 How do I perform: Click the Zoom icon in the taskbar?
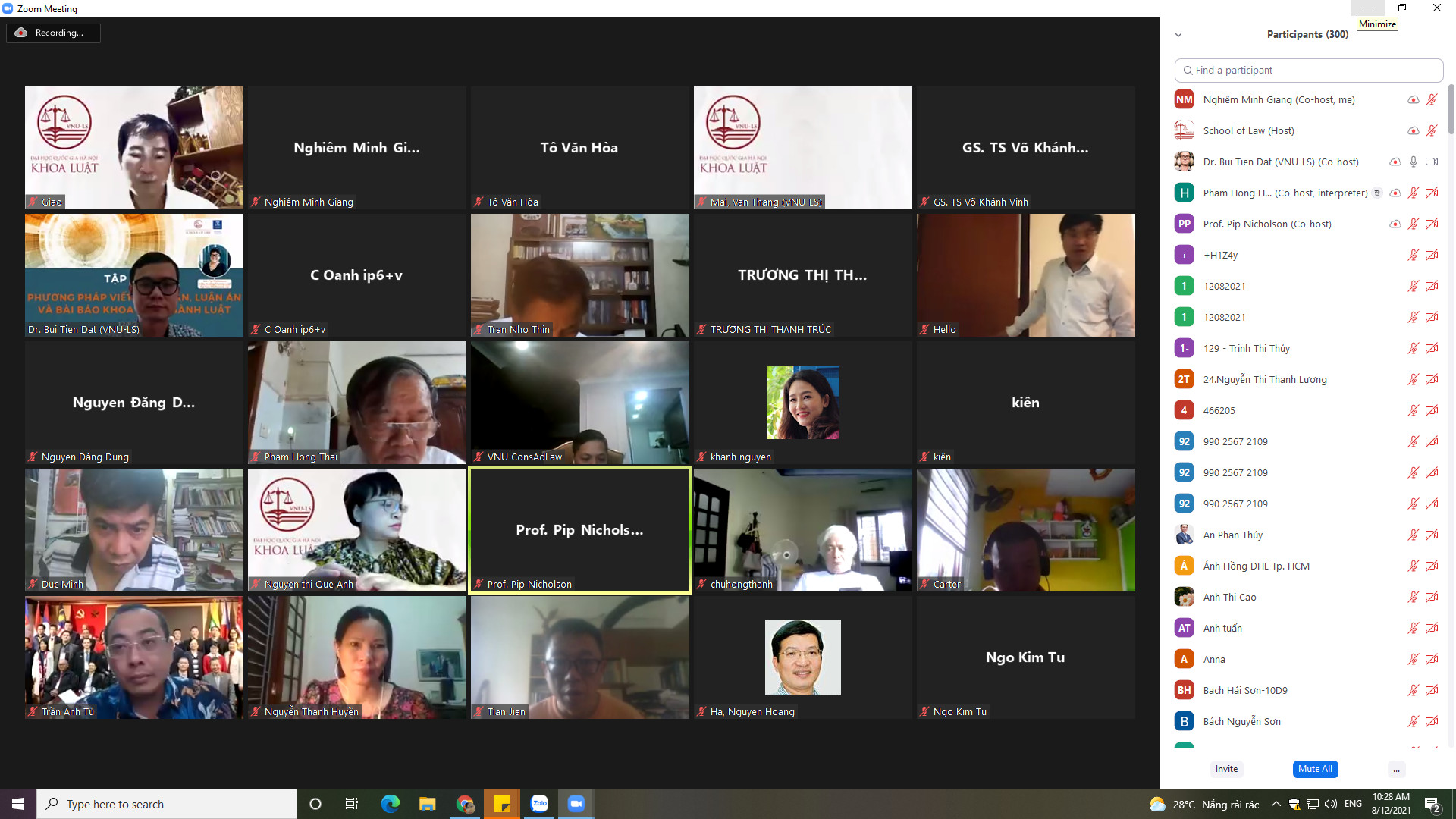tap(576, 804)
